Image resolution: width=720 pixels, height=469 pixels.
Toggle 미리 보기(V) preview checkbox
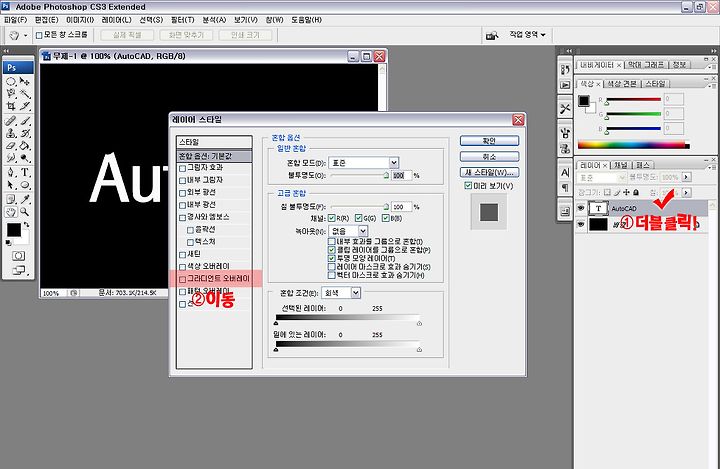468,186
